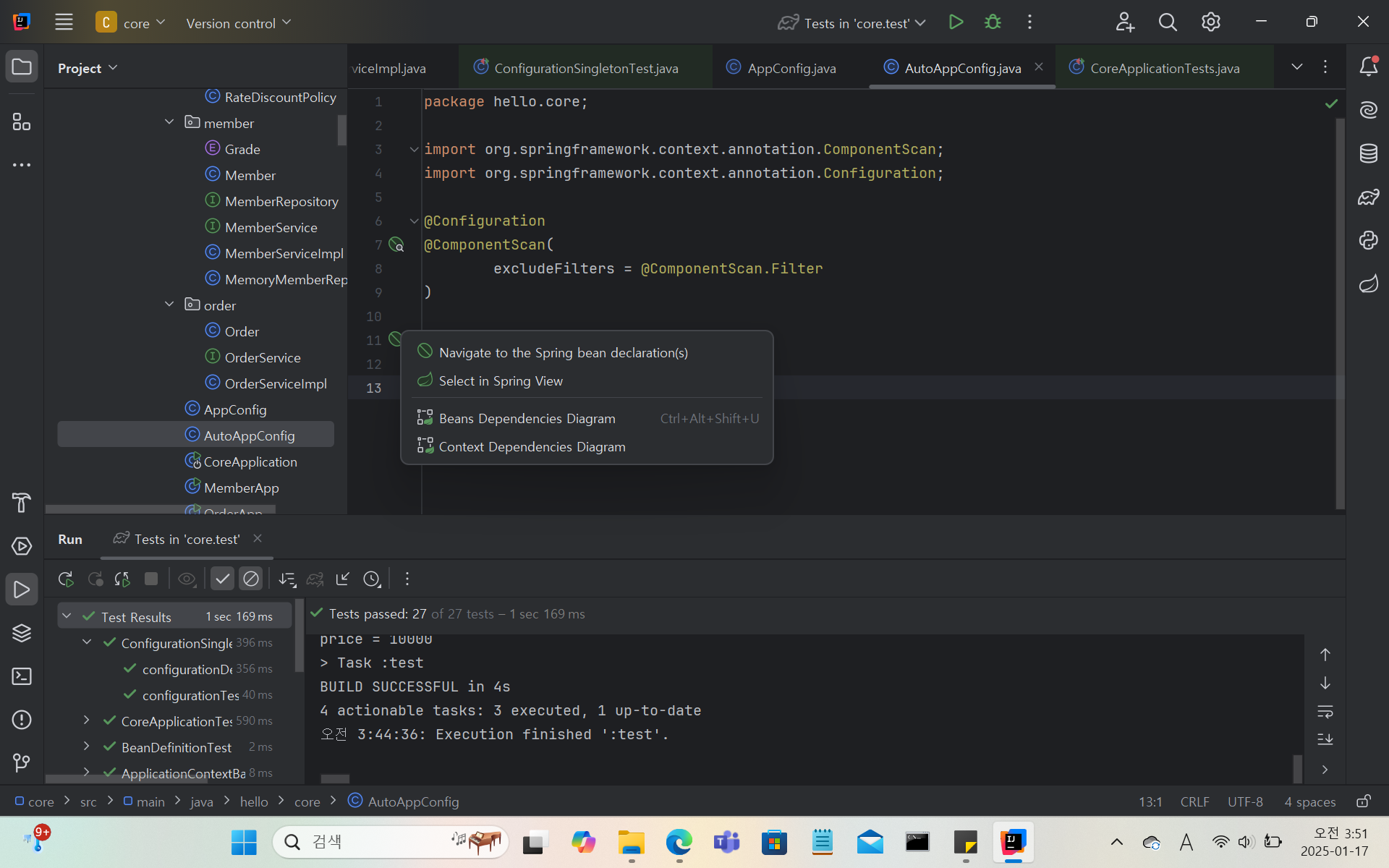Open the Build hammer tool window
1389x868 pixels.
pos(22,503)
